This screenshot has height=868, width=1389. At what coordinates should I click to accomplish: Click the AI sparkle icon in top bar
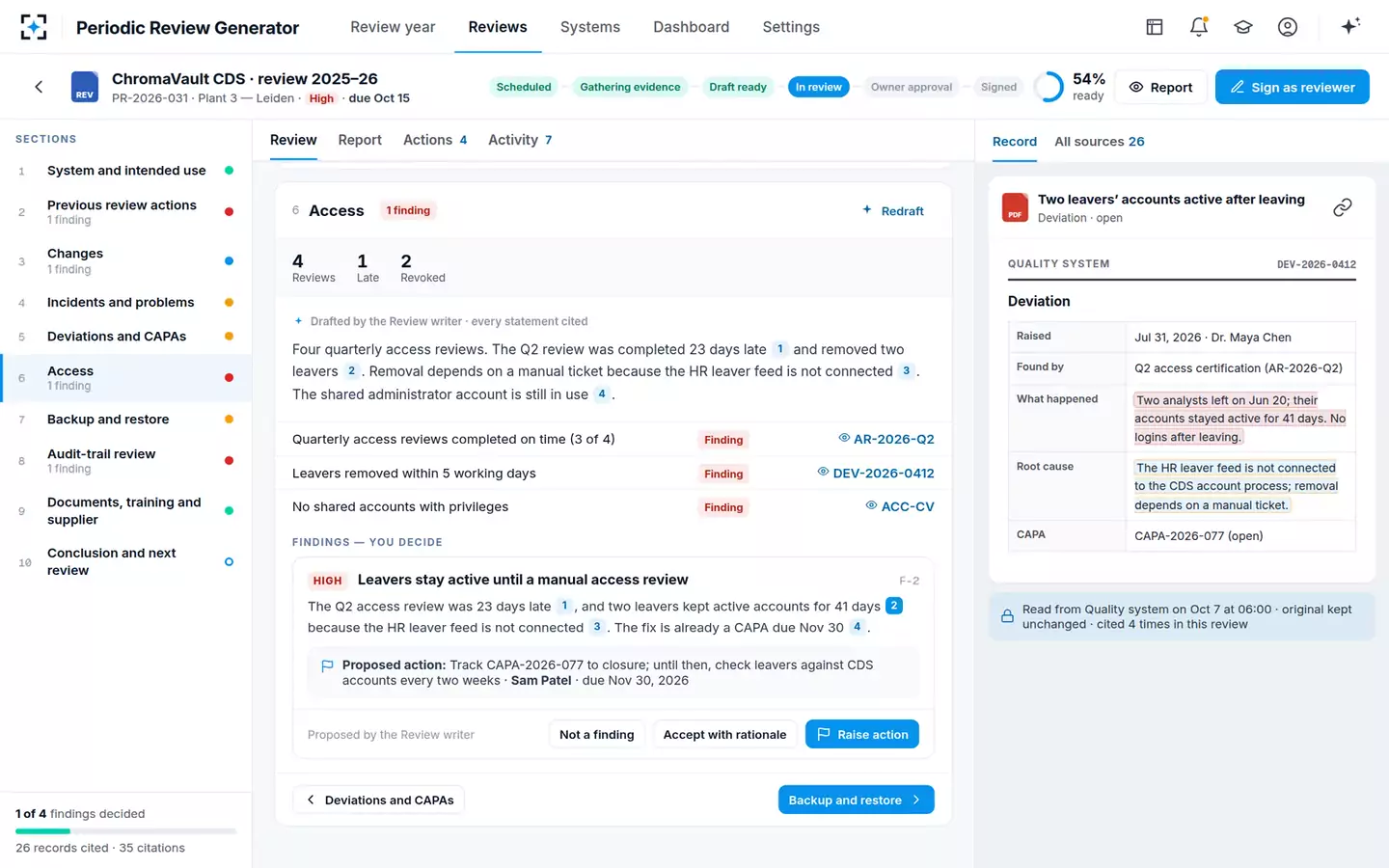[1350, 26]
